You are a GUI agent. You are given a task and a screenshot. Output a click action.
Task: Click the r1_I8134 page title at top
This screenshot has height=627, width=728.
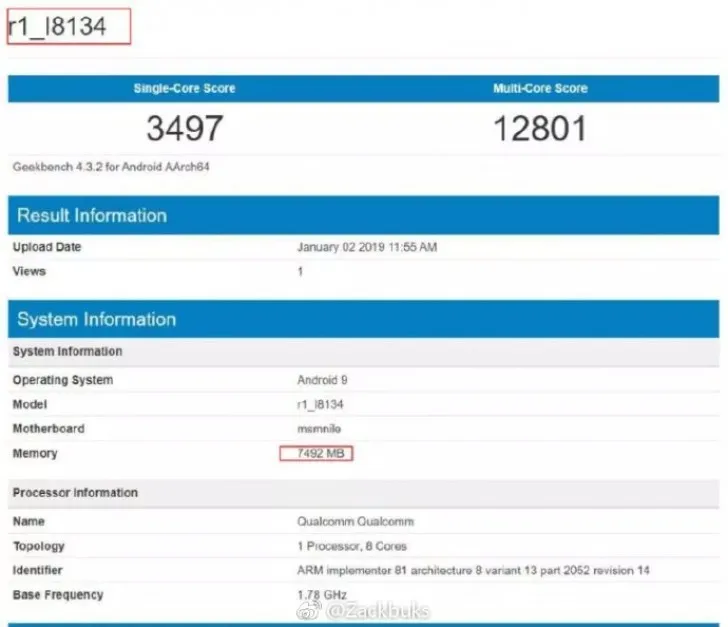58,27
